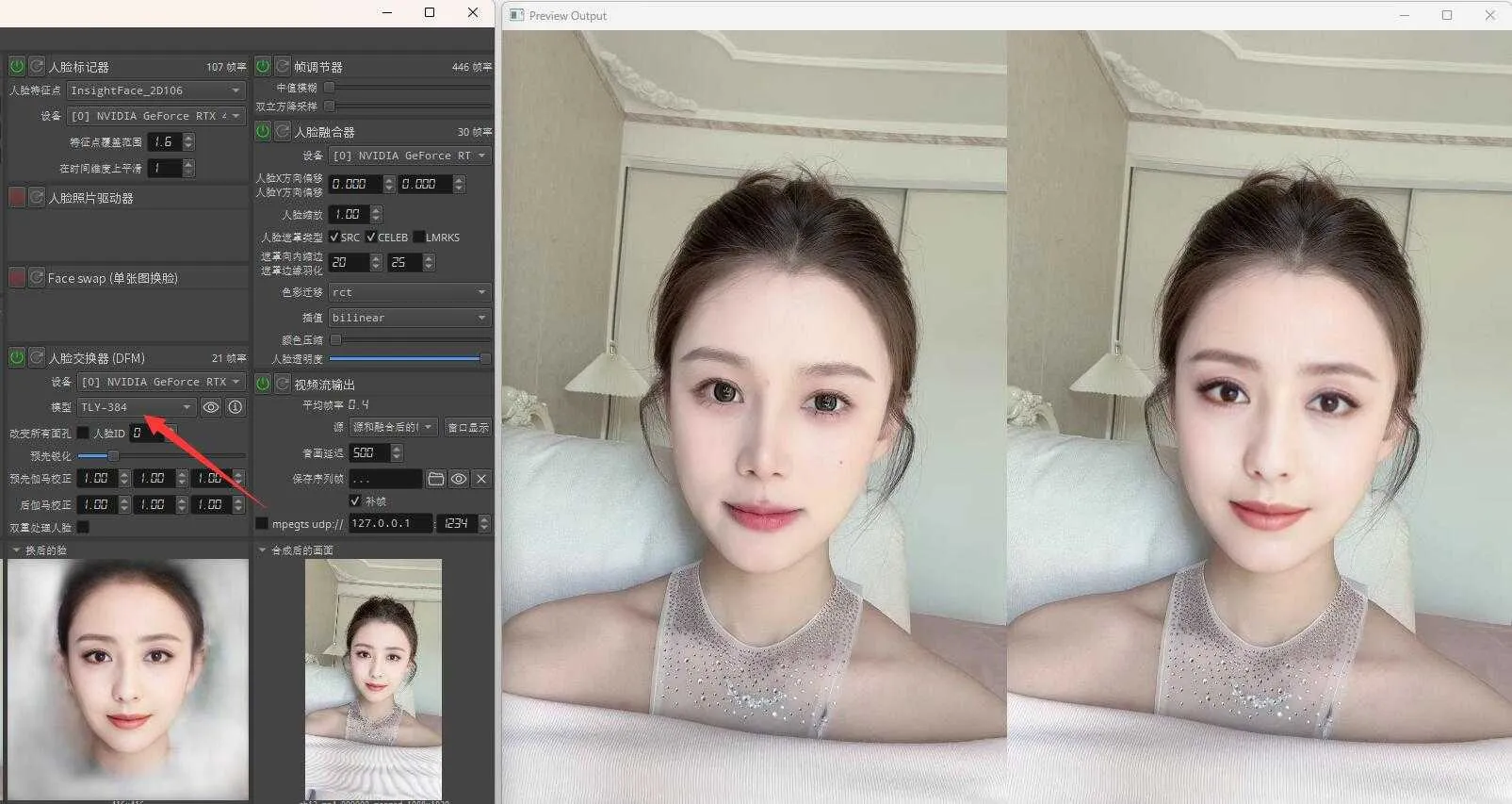Click the 特征点覆盖范围 value field 1.6

point(166,141)
